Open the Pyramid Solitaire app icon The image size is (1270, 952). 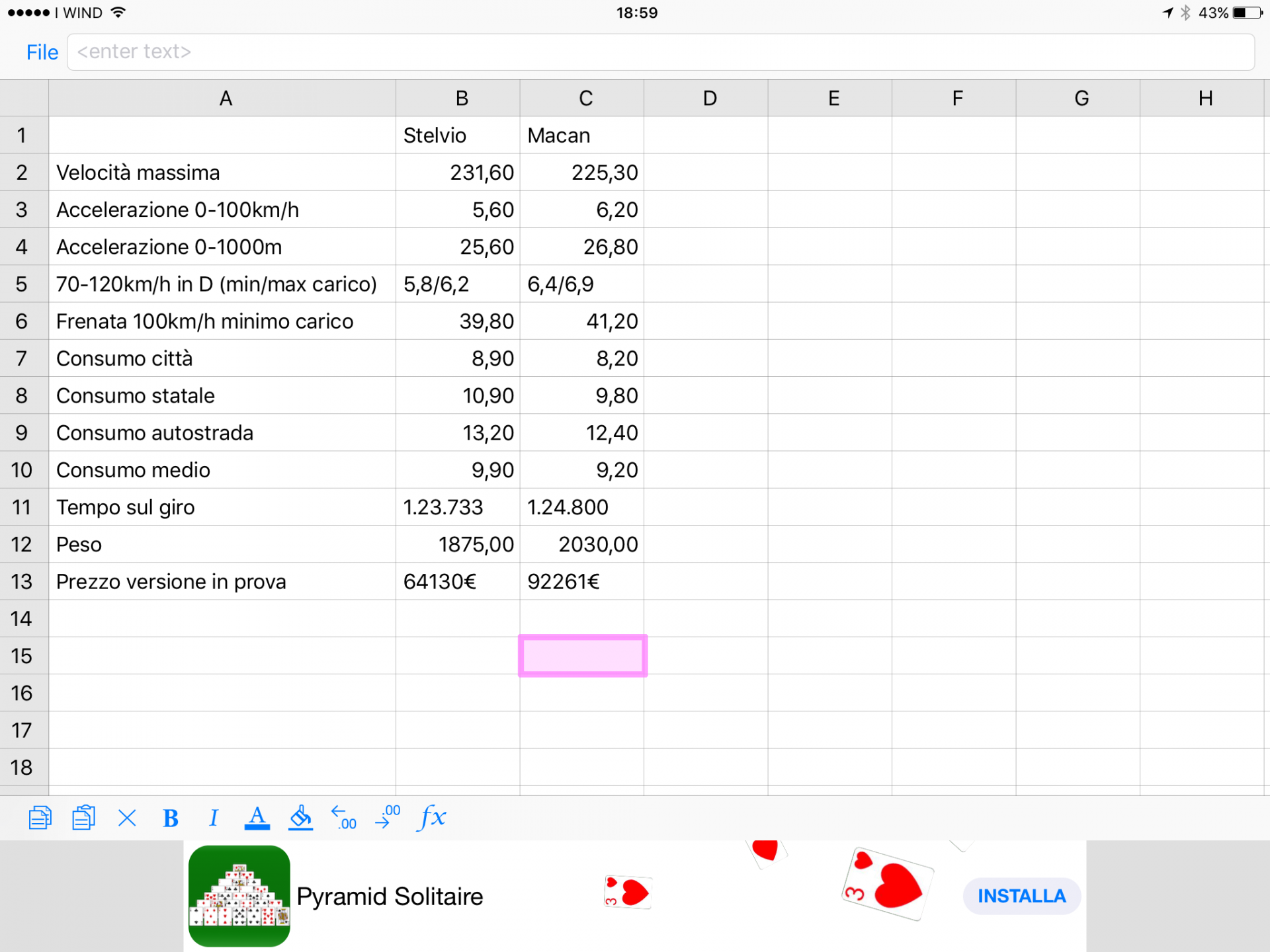coord(239,896)
